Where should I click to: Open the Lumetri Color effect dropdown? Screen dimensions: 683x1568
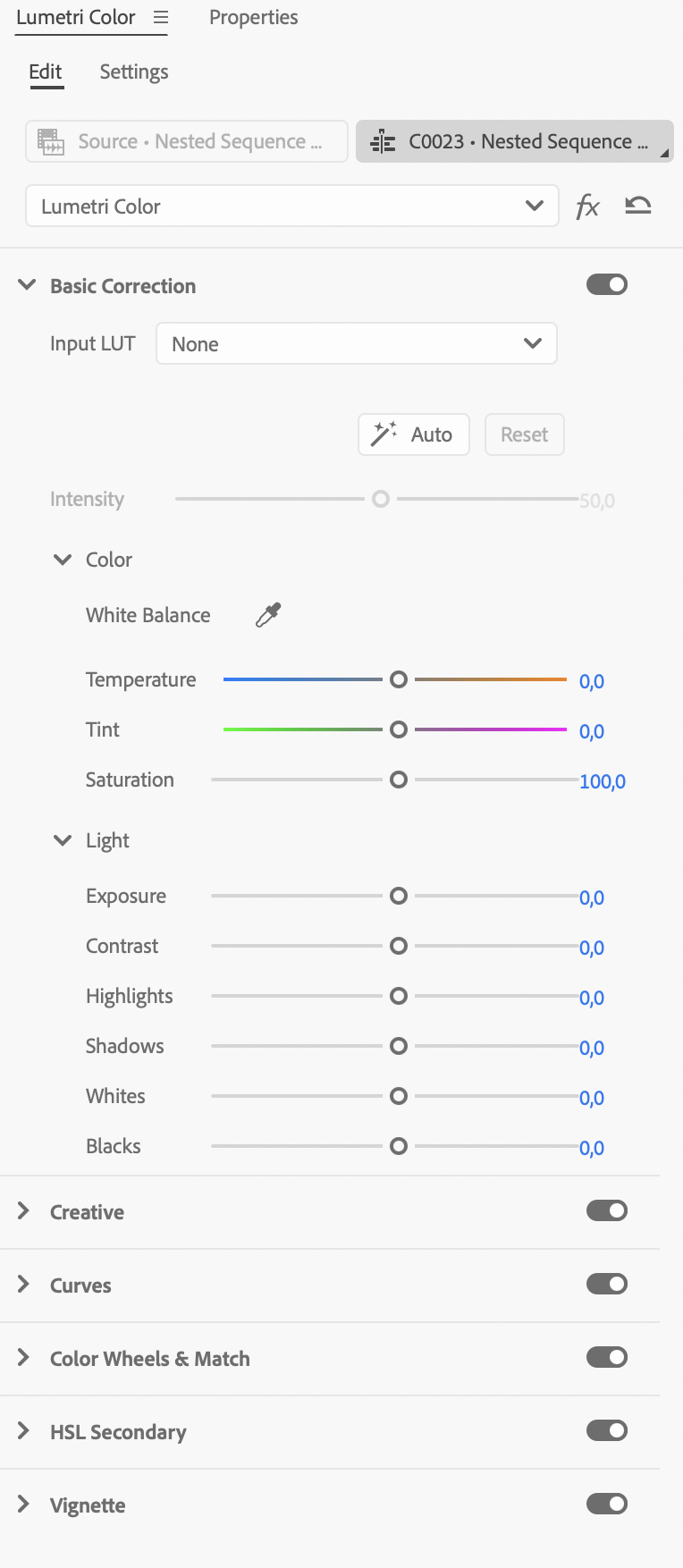point(292,207)
